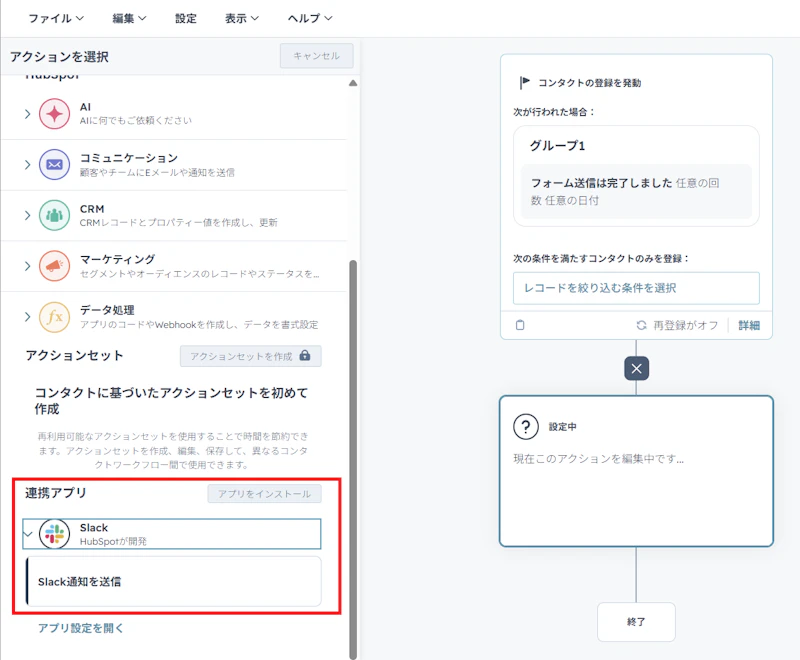
Task: Click the フォーム送信は完了しました condition
Action: (x=636, y=192)
